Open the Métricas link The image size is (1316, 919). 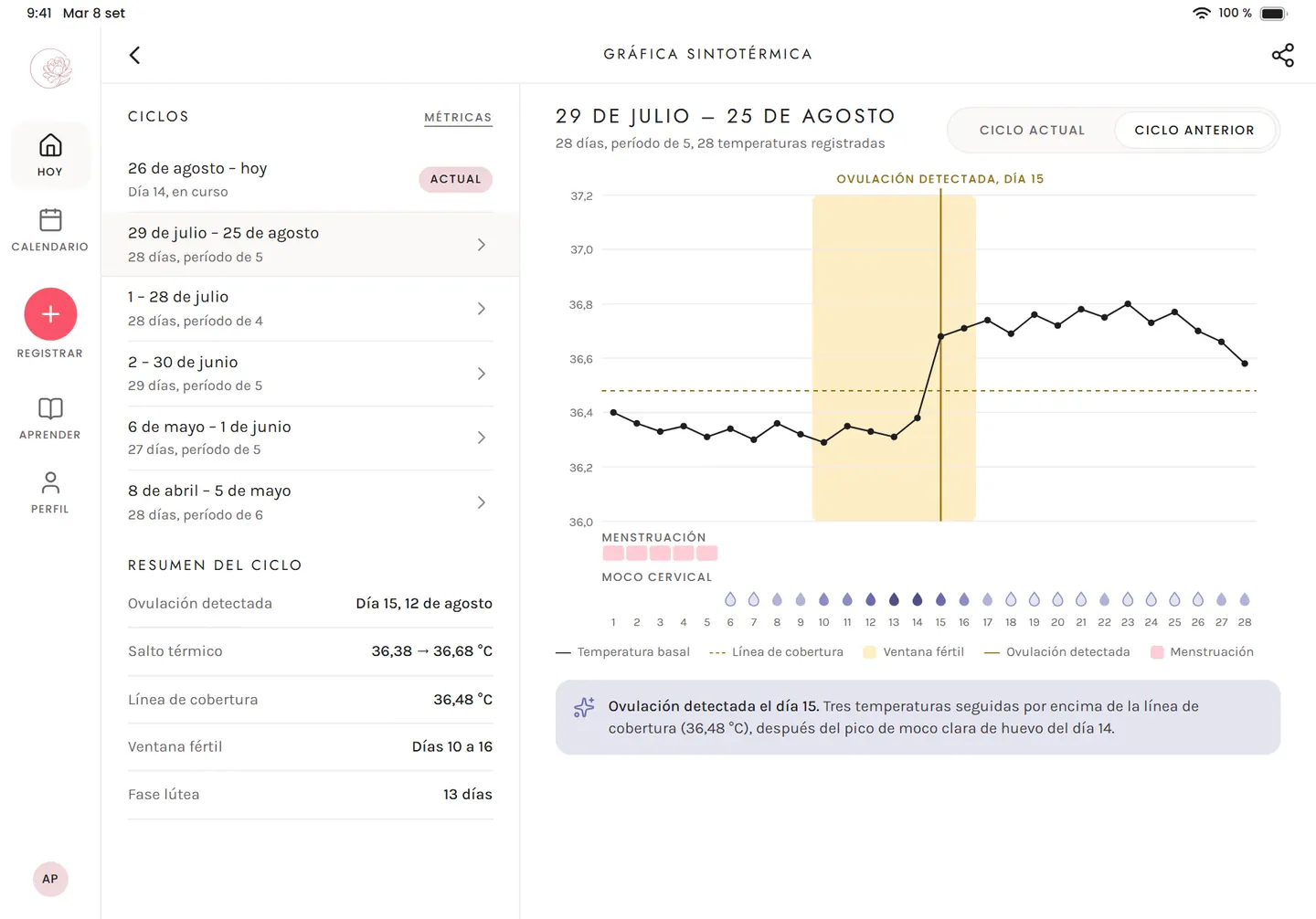pyautogui.click(x=458, y=118)
